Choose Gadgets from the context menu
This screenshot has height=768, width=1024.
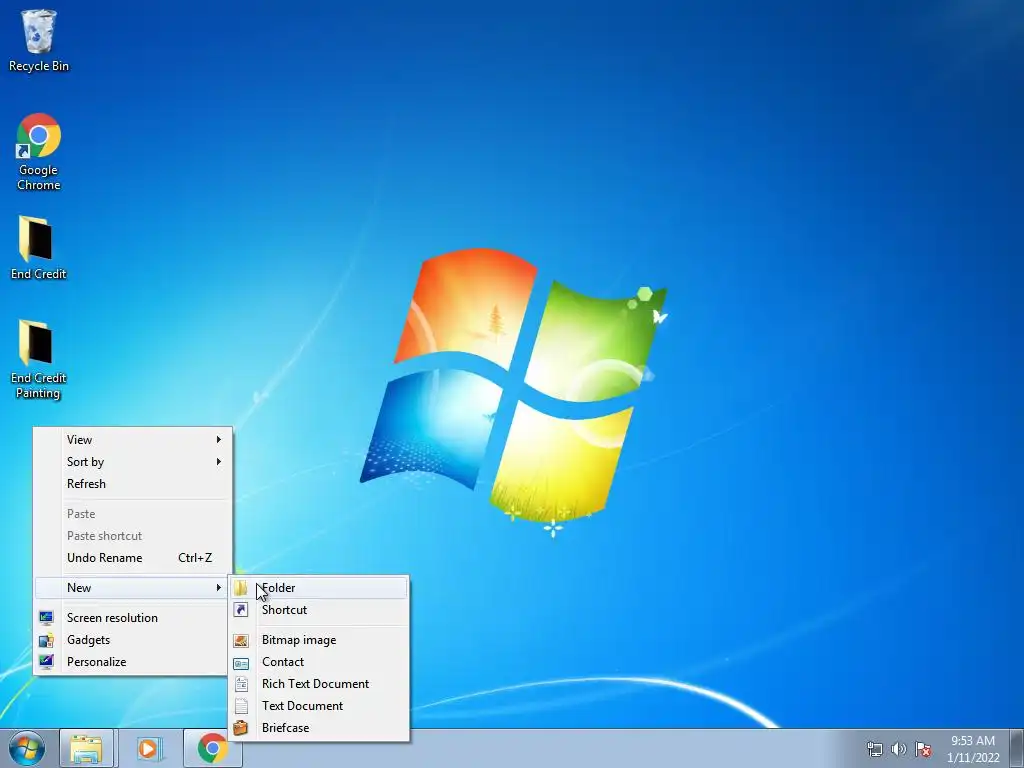point(133,640)
